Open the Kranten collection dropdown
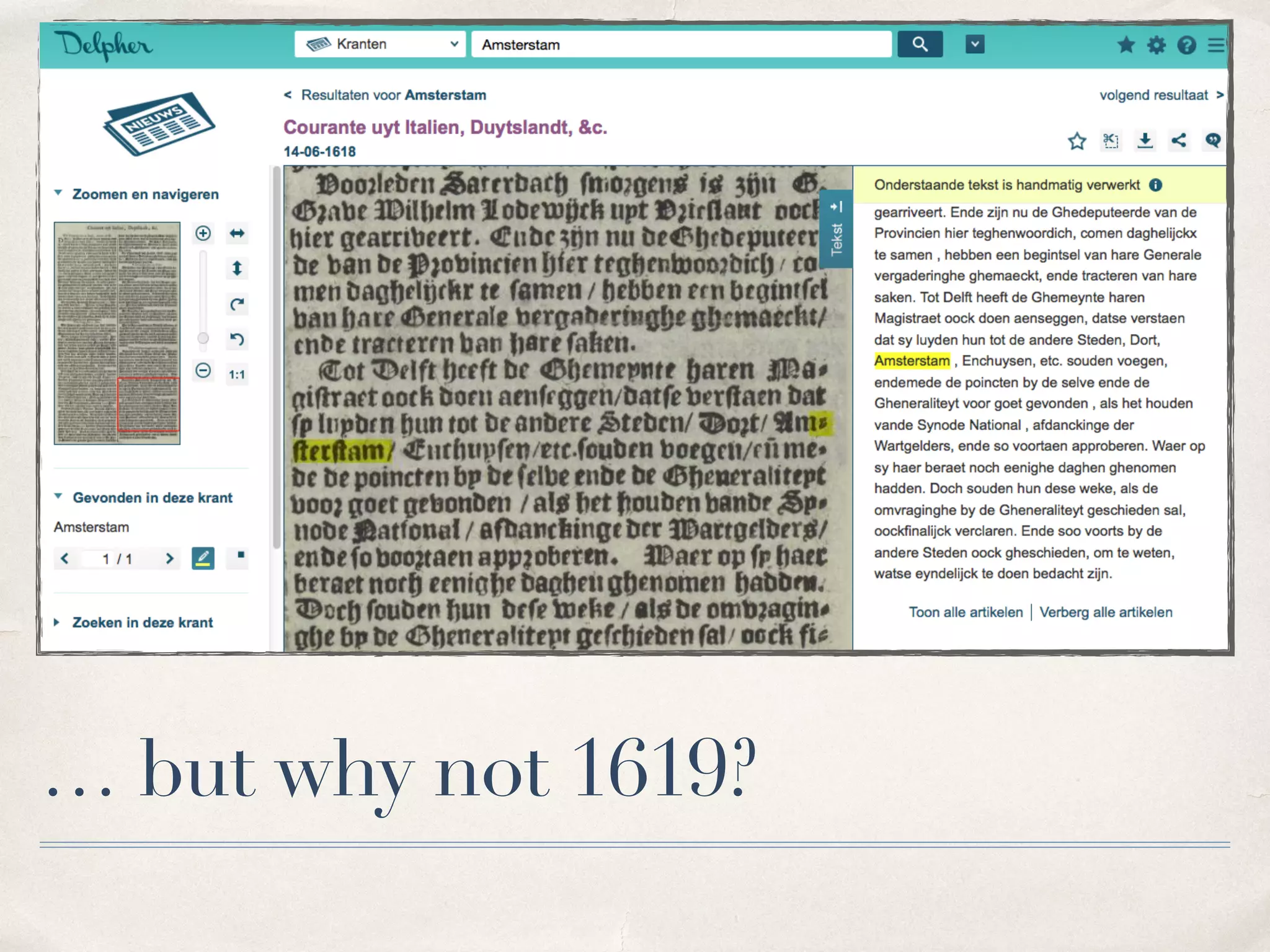This screenshot has width=1270, height=952. 380,44
